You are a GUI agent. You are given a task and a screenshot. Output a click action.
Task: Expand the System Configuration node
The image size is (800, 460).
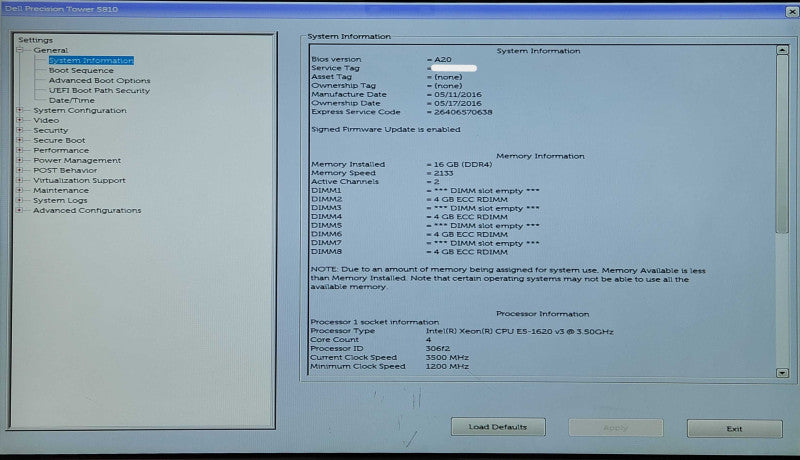tap(20, 110)
